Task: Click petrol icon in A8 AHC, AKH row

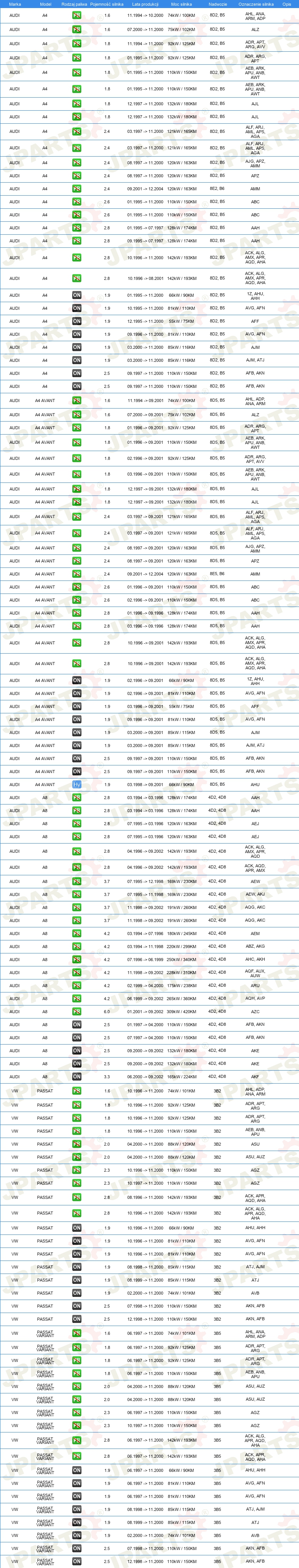Action: pos(76,960)
